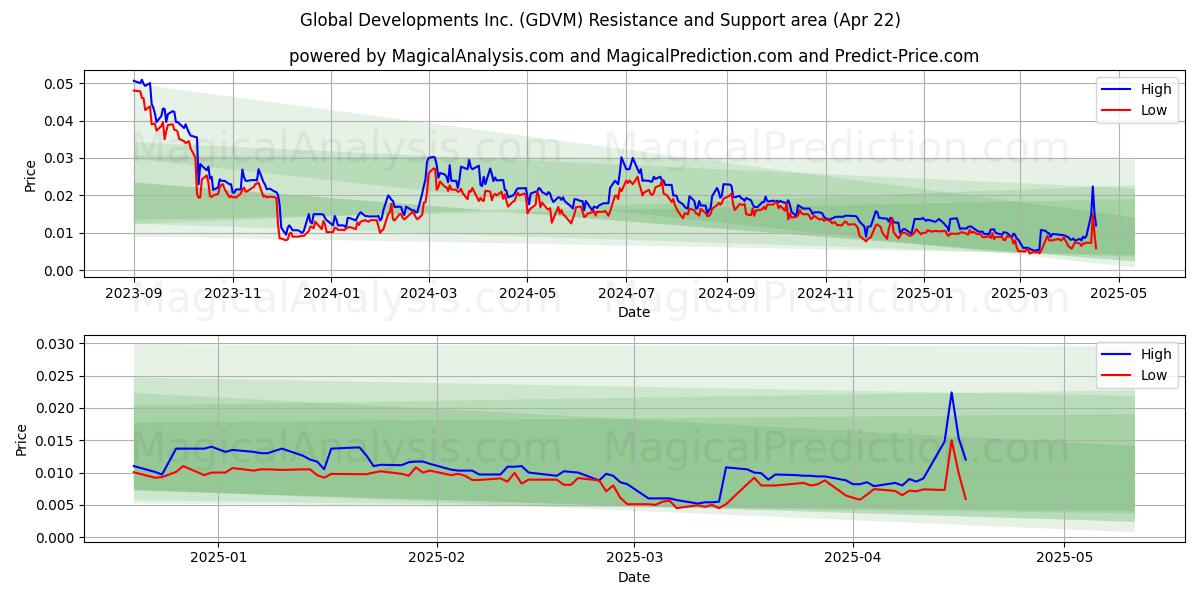Click the '2025-03' tick label on top chart

pos(1019,293)
